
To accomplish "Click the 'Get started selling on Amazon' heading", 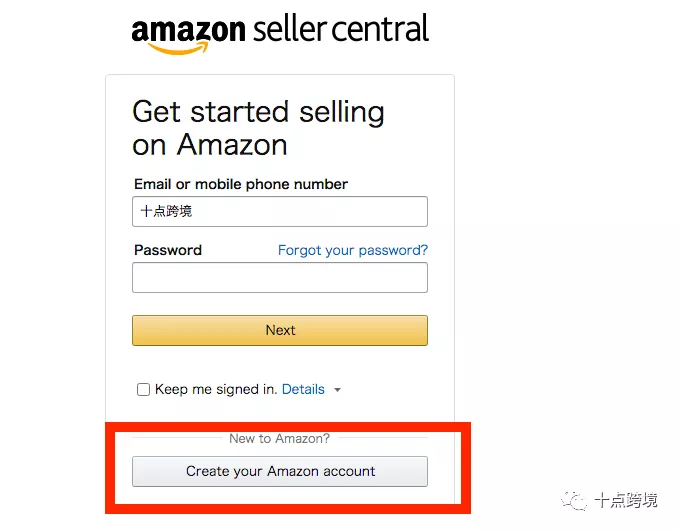I will point(258,128).
